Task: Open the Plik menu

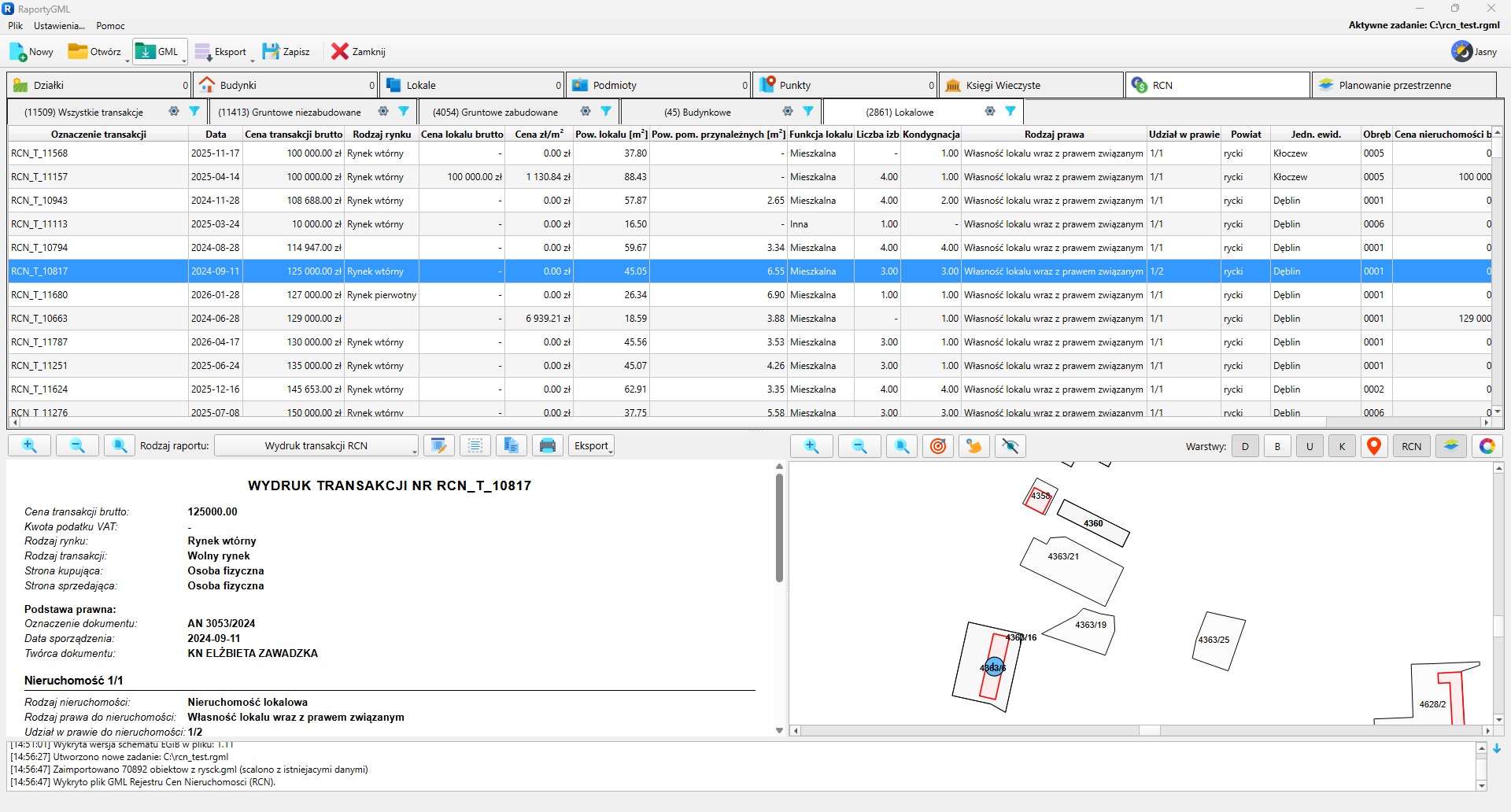Action: tap(16, 26)
